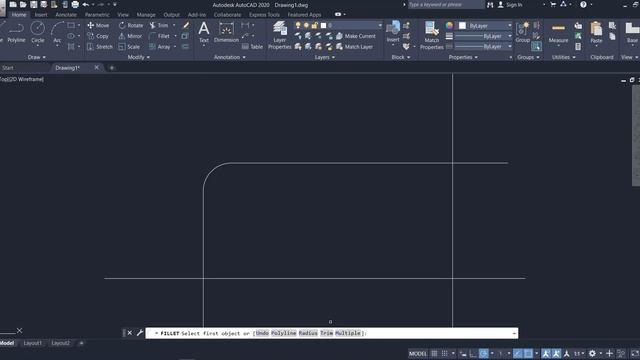Click the Undo arrow in quick access toolbar
Screen dimensions: 640x360
click(x=85, y=4)
